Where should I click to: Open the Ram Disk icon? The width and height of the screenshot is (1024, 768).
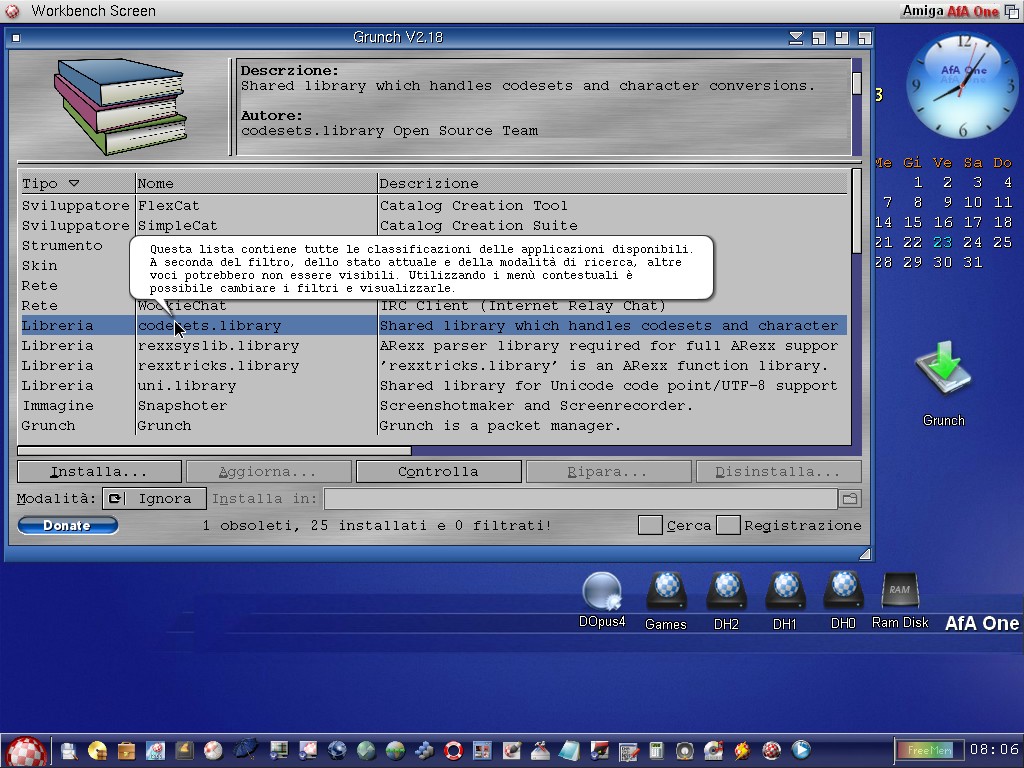pyautogui.click(x=900, y=592)
